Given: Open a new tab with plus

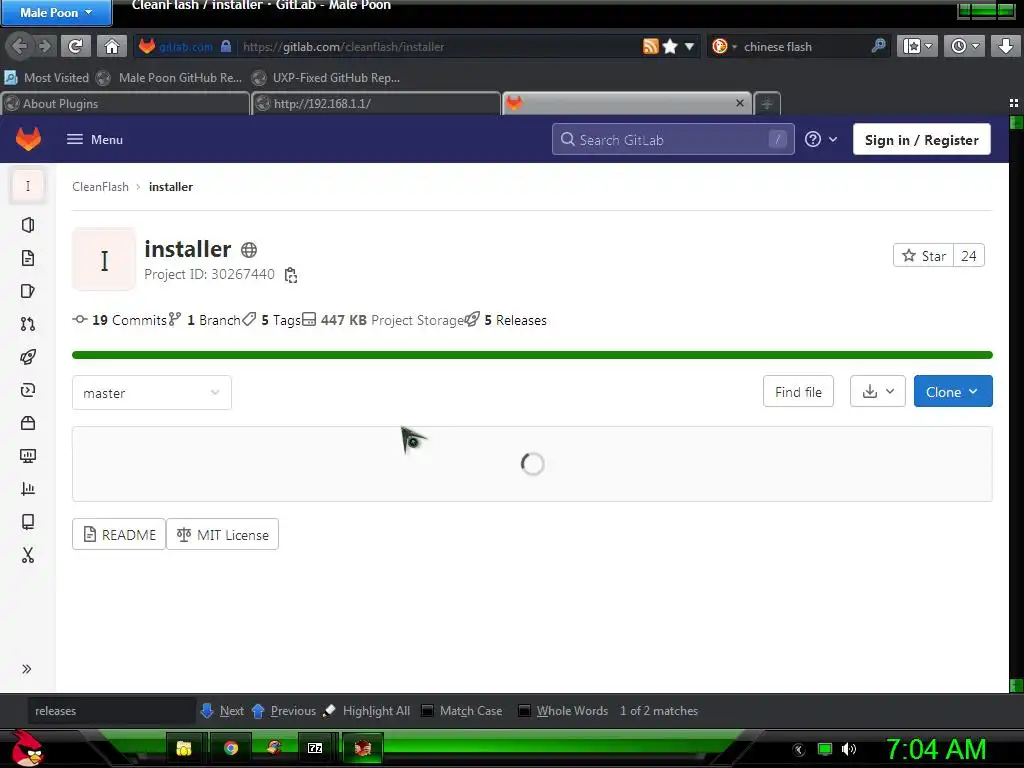Looking at the screenshot, I should (767, 104).
